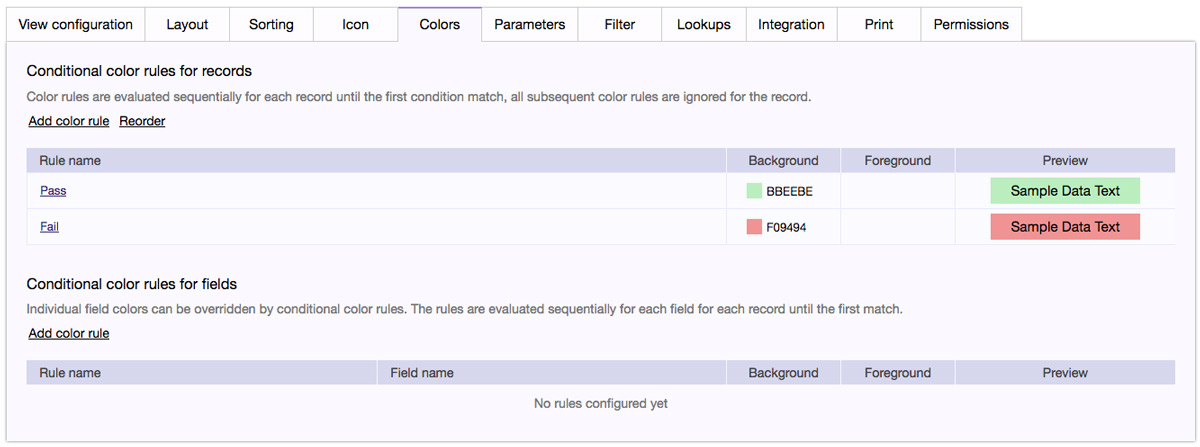Viewport: 1200px width, 447px height.
Task: Click the green BBEEBE background swatch
Action: [754, 191]
